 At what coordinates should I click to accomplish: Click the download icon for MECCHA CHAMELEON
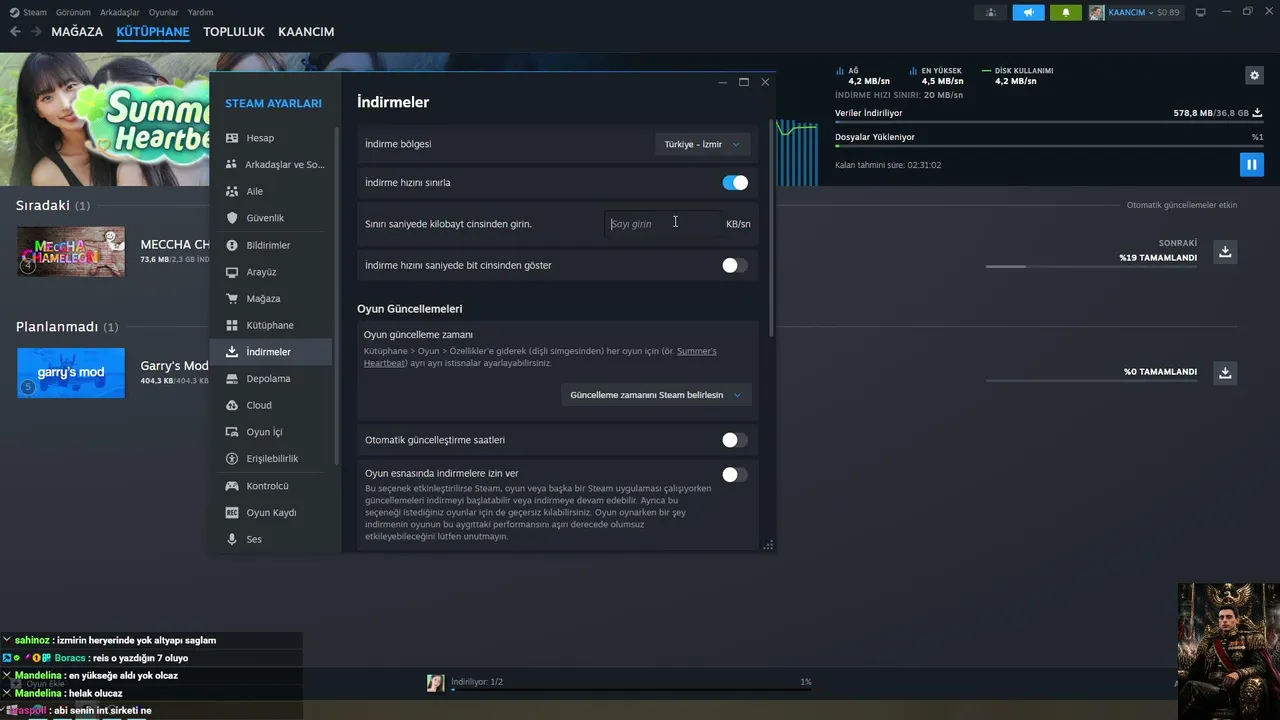(x=1225, y=252)
